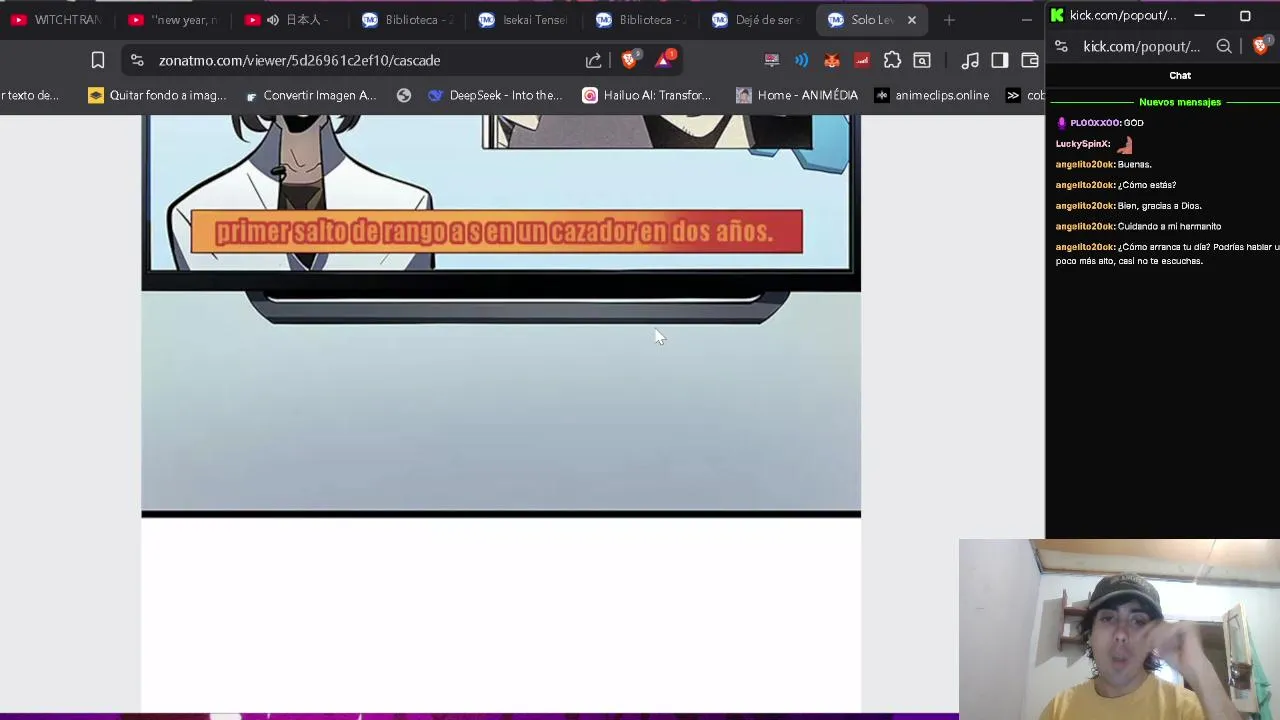1280x720 pixels.
Task: Open the "r texto de..." bookmark
Action: [30, 95]
